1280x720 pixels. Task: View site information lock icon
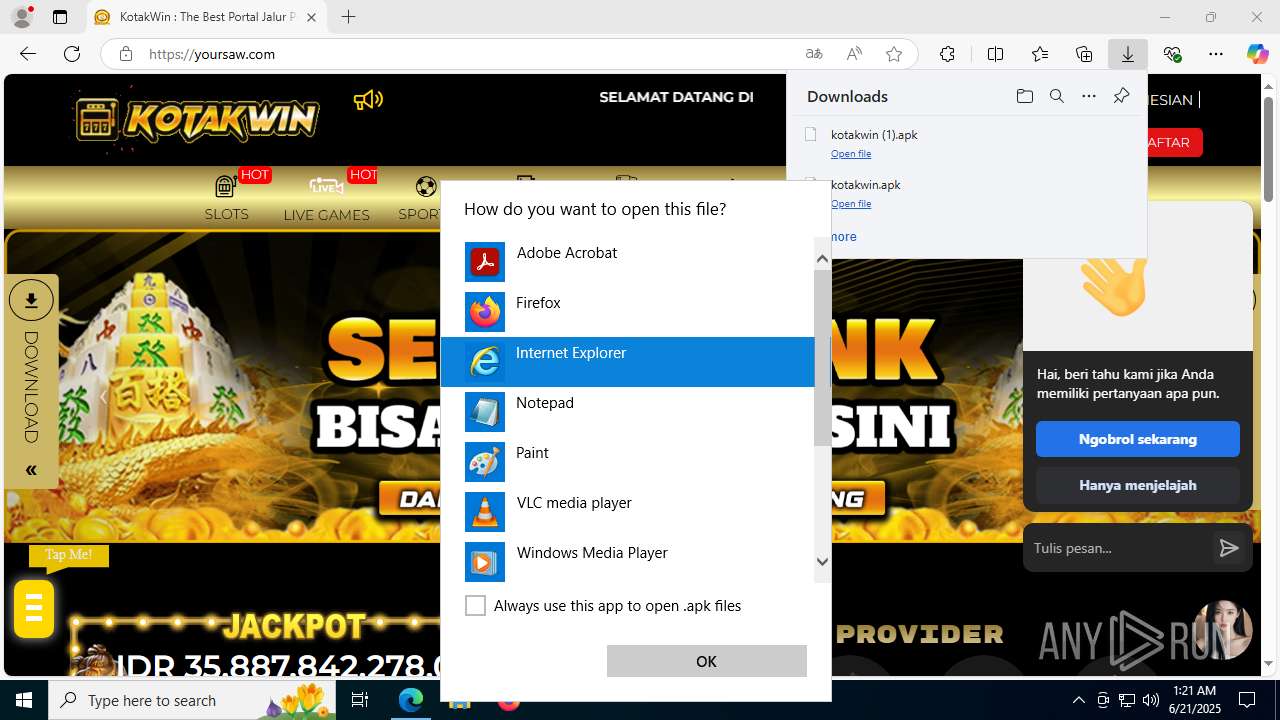click(x=125, y=54)
